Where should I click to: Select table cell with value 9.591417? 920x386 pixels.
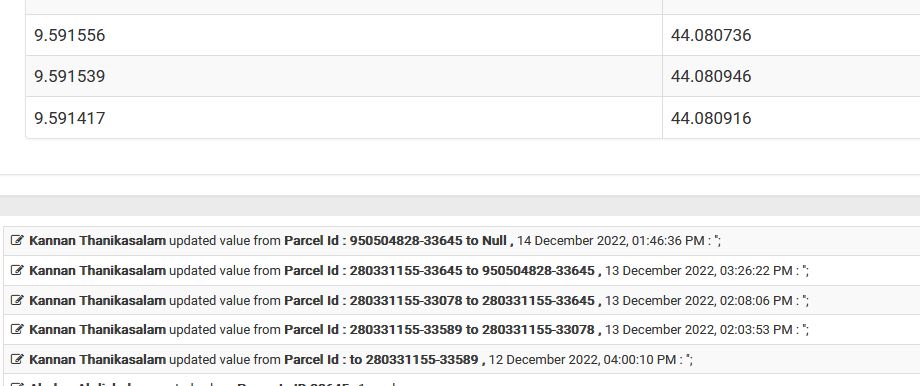pos(344,118)
